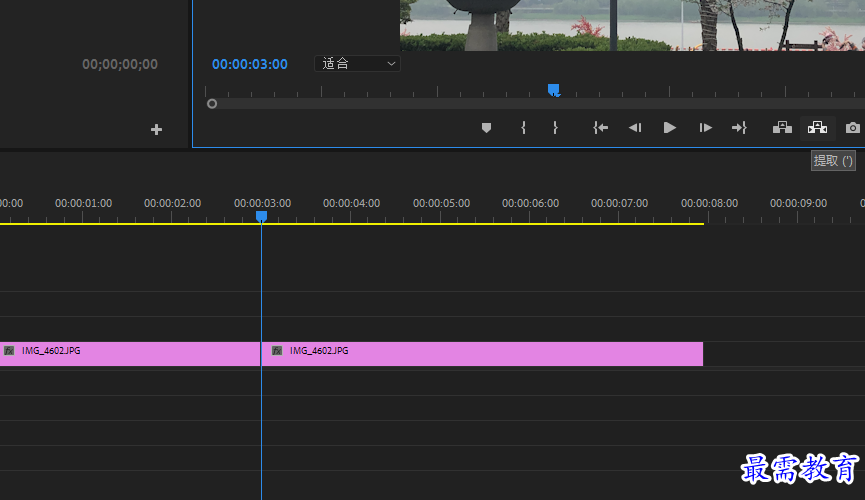Step forward one frame

click(706, 128)
